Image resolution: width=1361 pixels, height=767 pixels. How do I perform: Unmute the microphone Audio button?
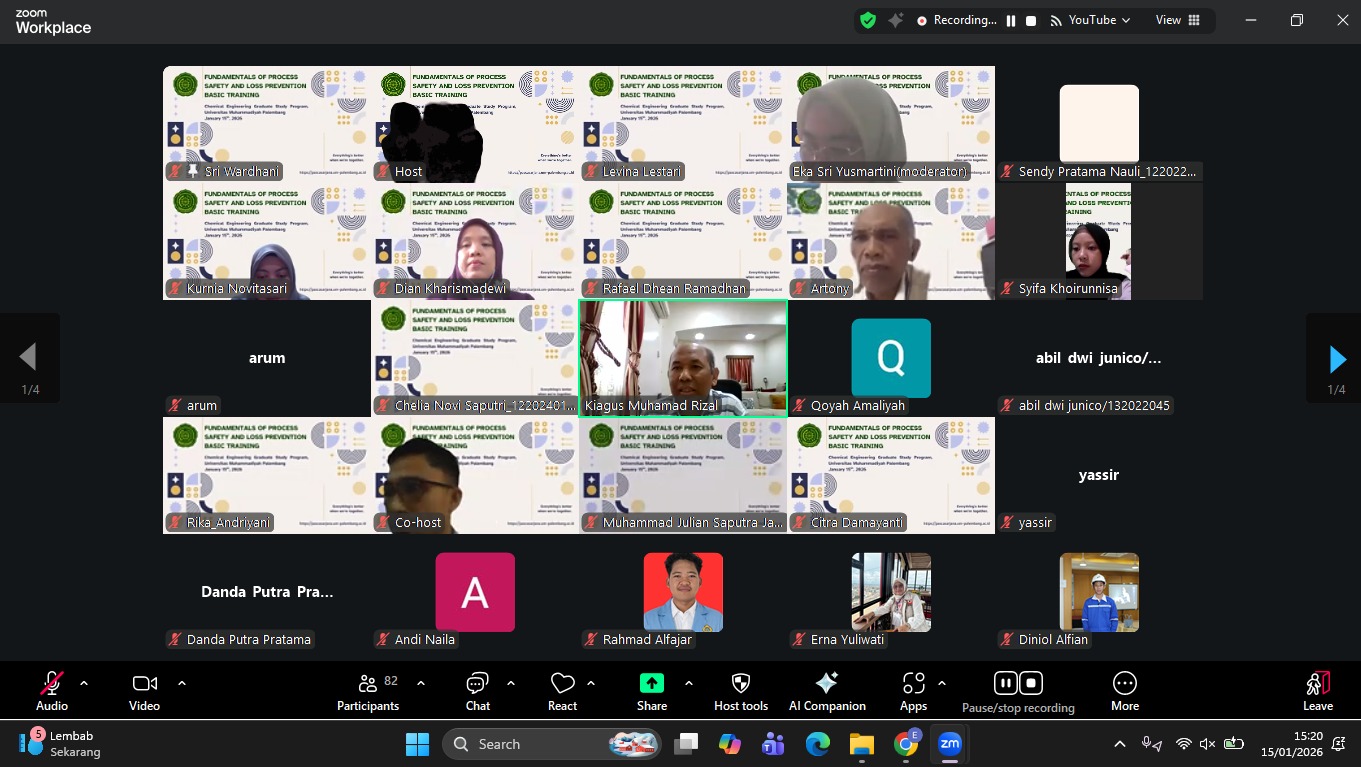[x=52, y=691]
